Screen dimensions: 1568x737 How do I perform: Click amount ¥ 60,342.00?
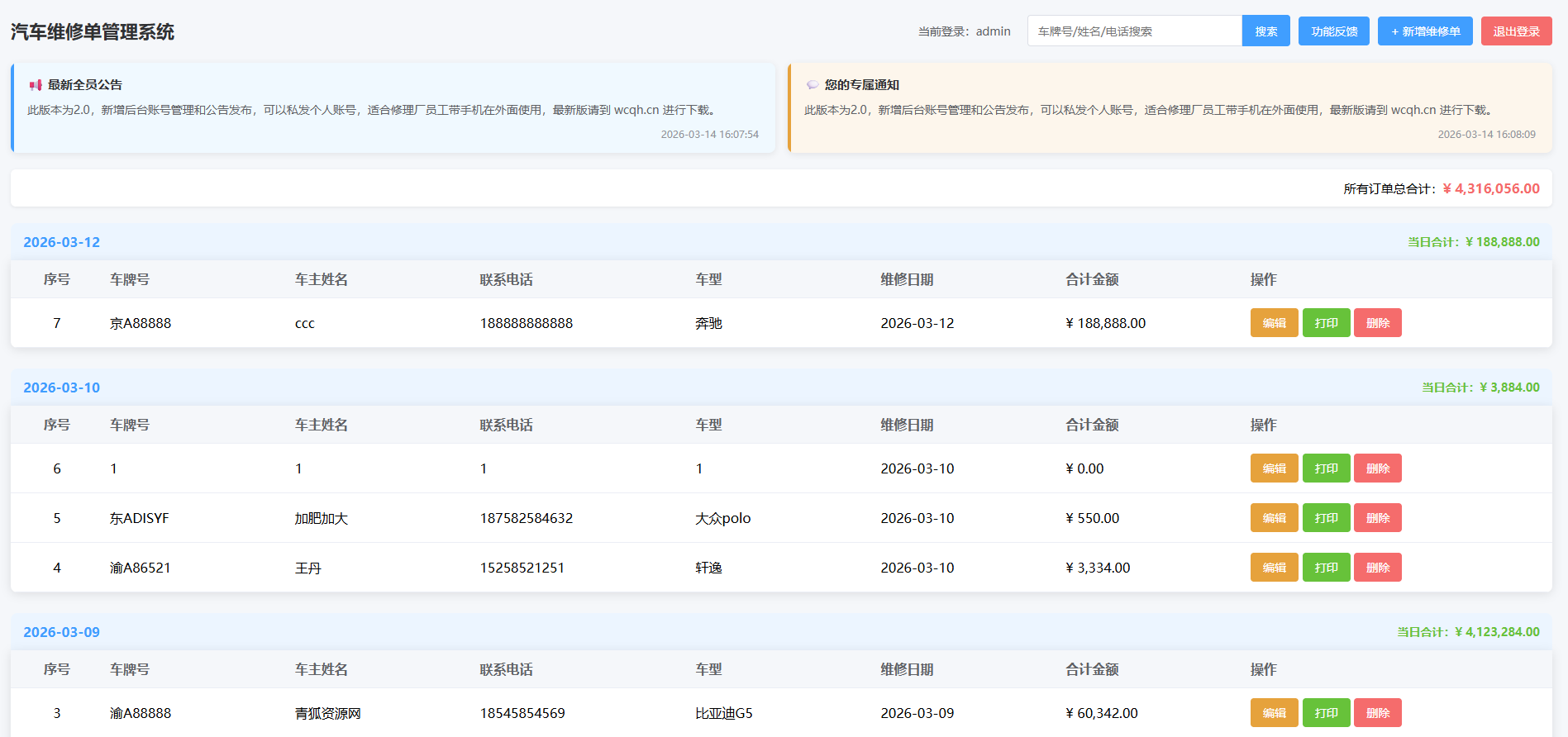coord(1102,713)
